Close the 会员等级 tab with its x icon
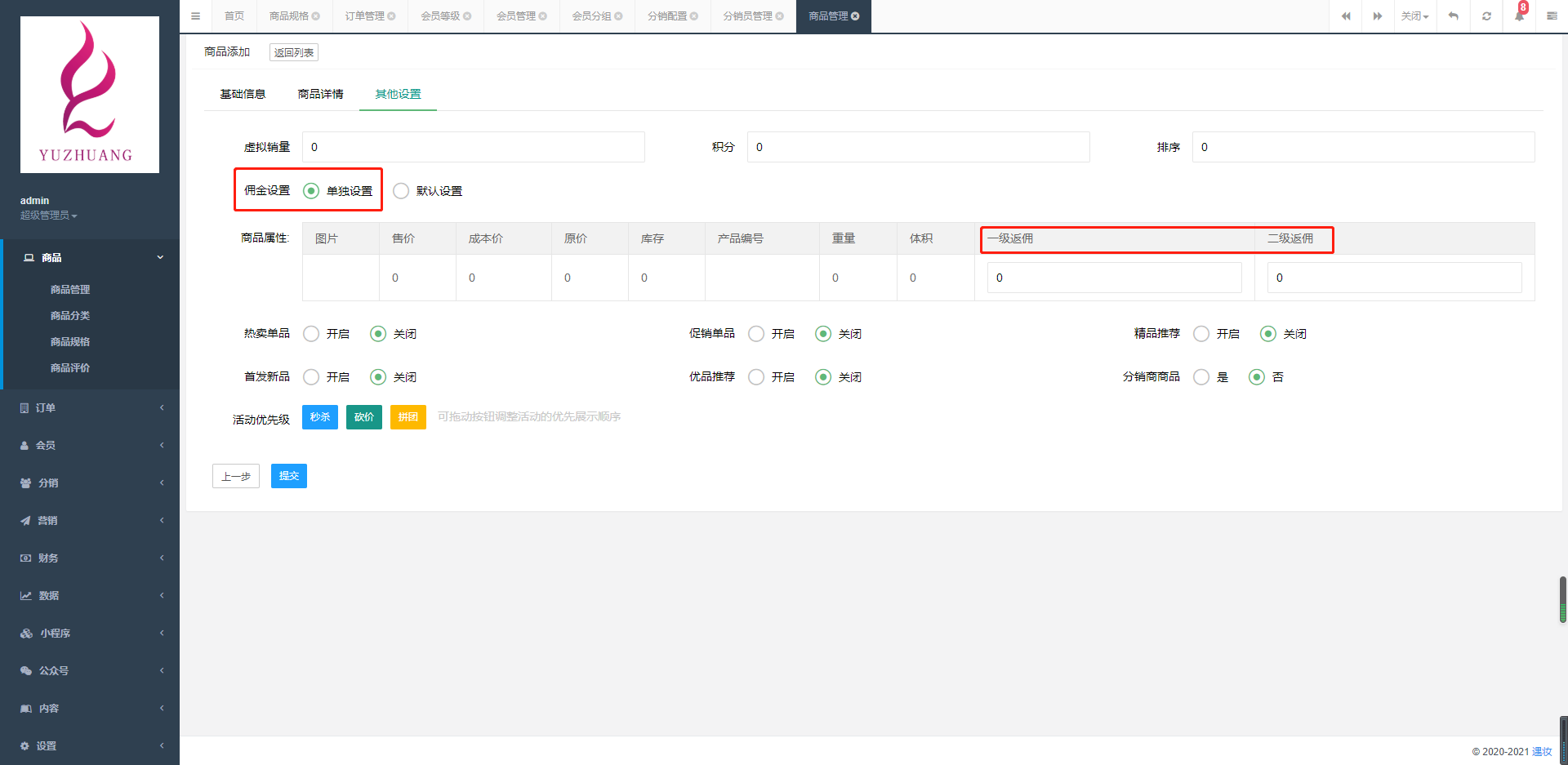Viewport: 1568px width, 765px height. coord(467,16)
